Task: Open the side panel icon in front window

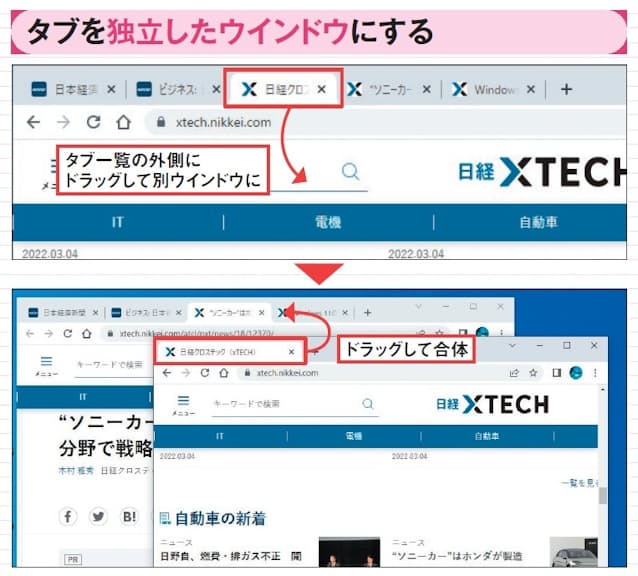Action: click(556, 373)
